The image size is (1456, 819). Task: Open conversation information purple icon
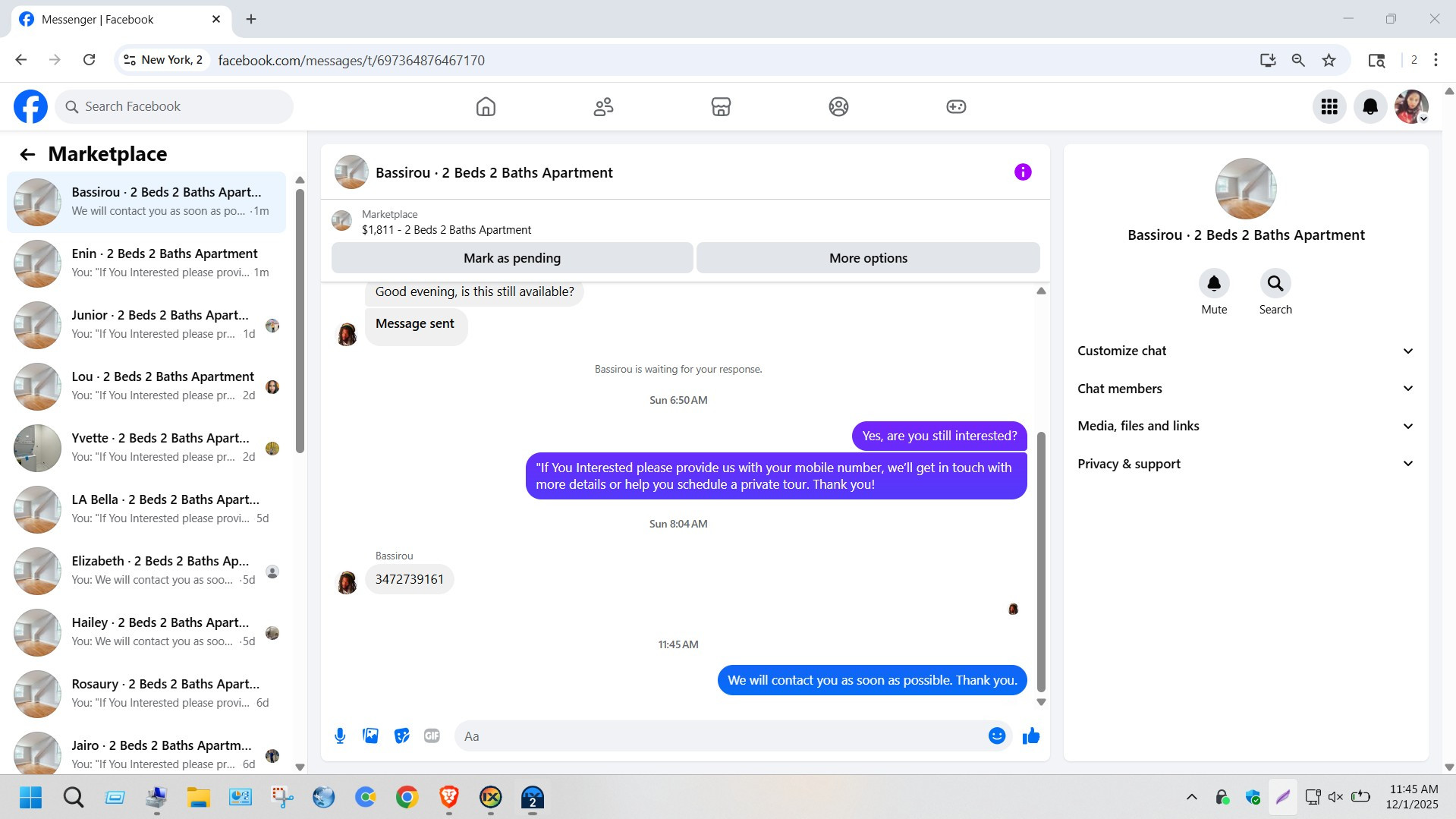pos(1023,172)
